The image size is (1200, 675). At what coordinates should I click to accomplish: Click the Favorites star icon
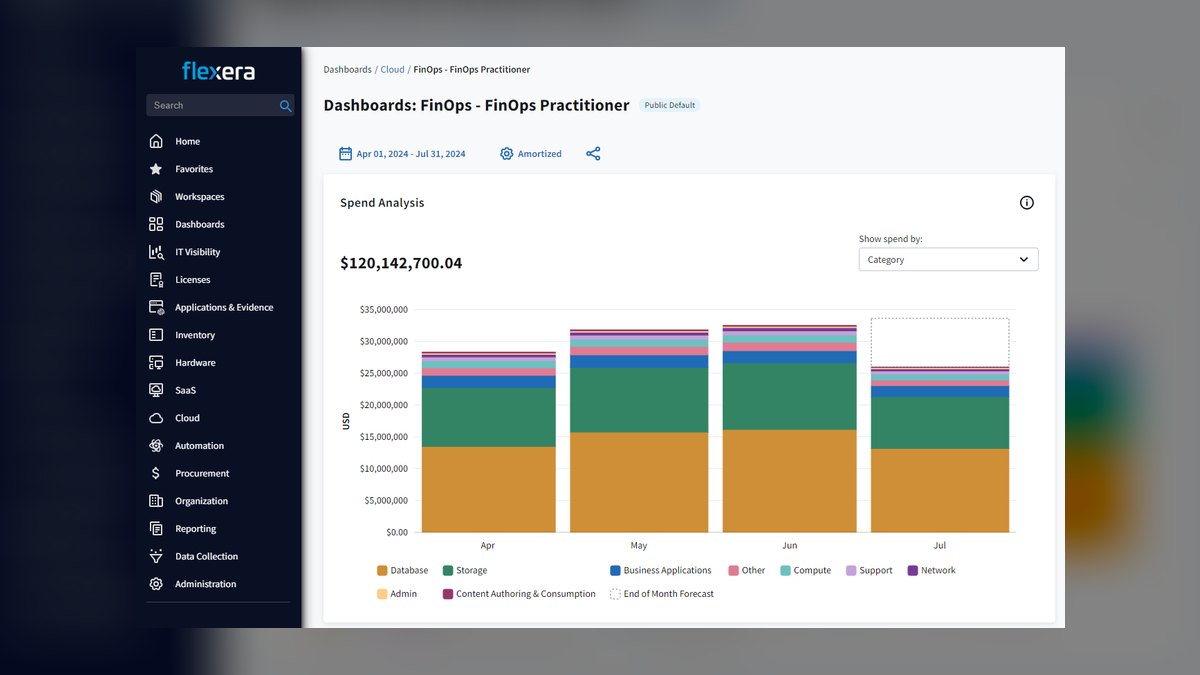click(x=156, y=169)
